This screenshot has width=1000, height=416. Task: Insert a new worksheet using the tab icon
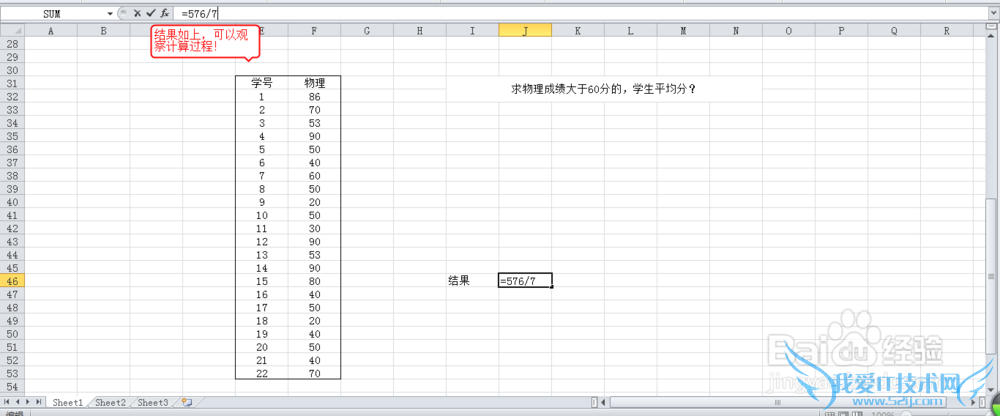[187, 402]
